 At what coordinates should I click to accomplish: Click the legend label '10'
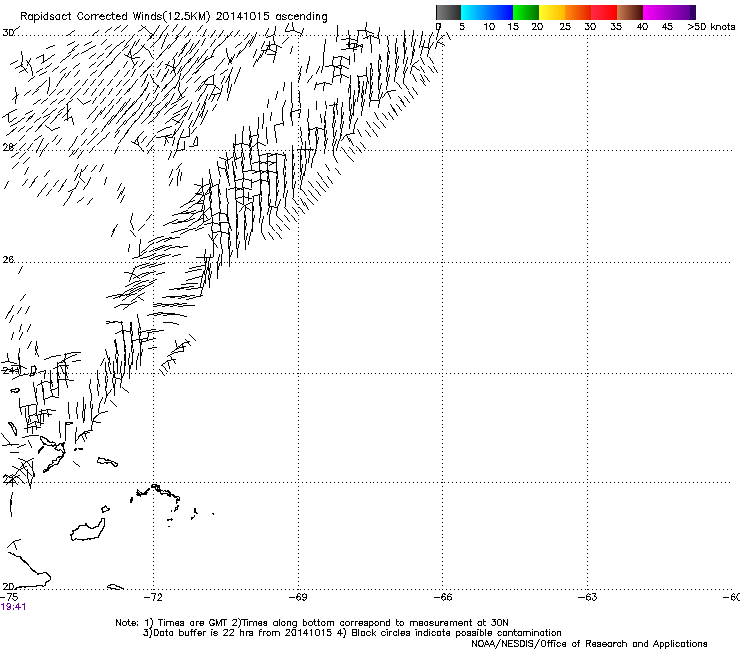(489, 26)
